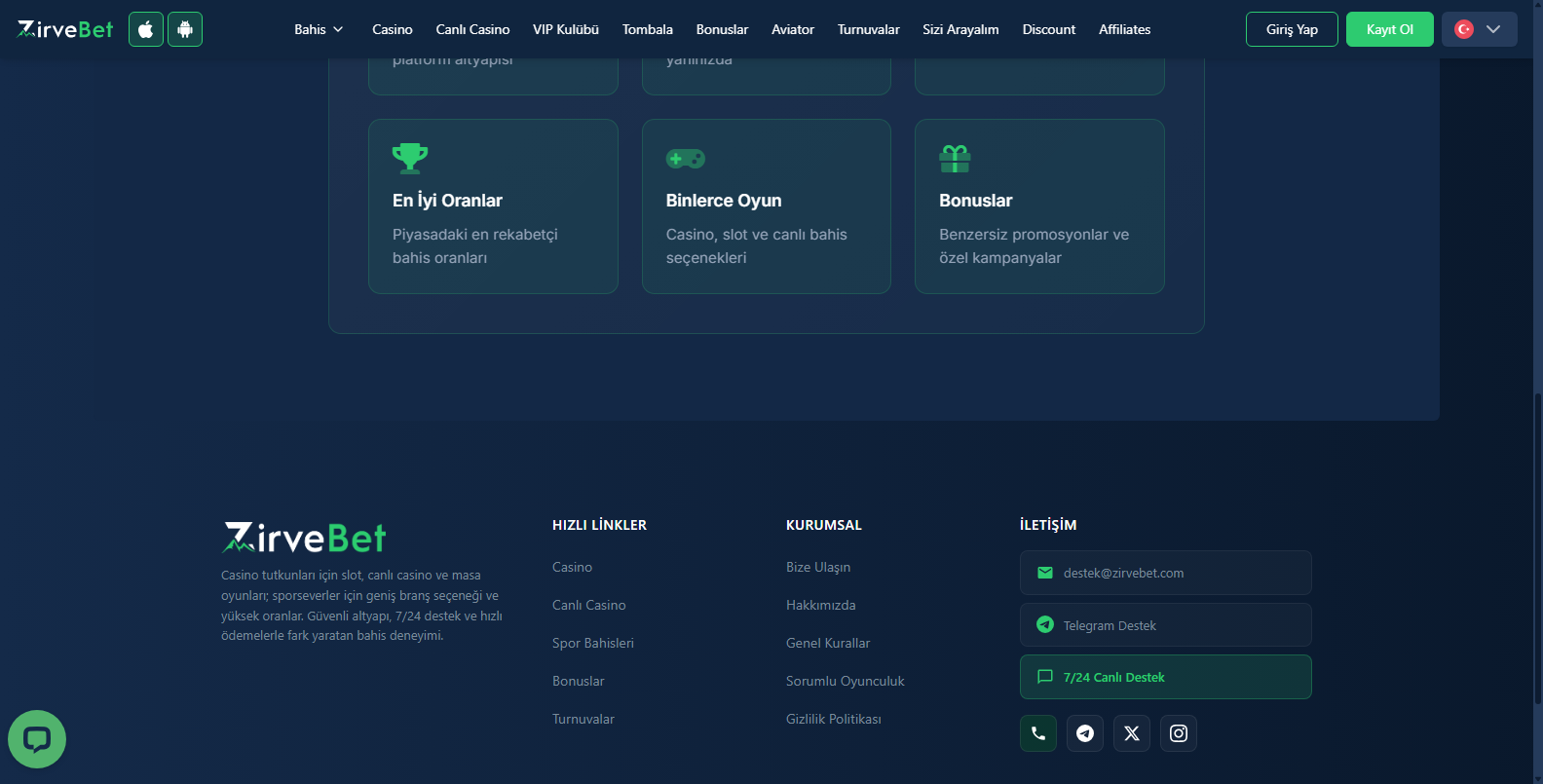This screenshot has height=784, width=1543.
Task: Click the HIZLI LİNKLER heading
Action: pyautogui.click(x=599, y=525)
